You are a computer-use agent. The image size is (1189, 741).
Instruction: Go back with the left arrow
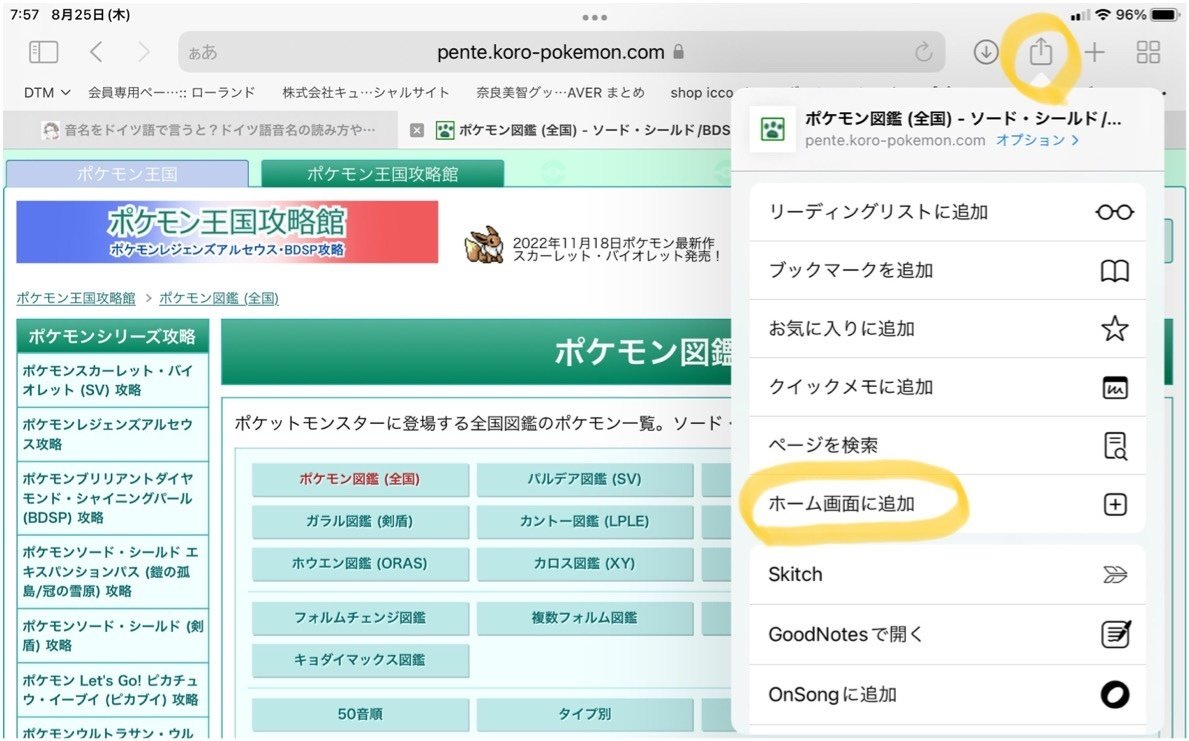tap(96, 52)
